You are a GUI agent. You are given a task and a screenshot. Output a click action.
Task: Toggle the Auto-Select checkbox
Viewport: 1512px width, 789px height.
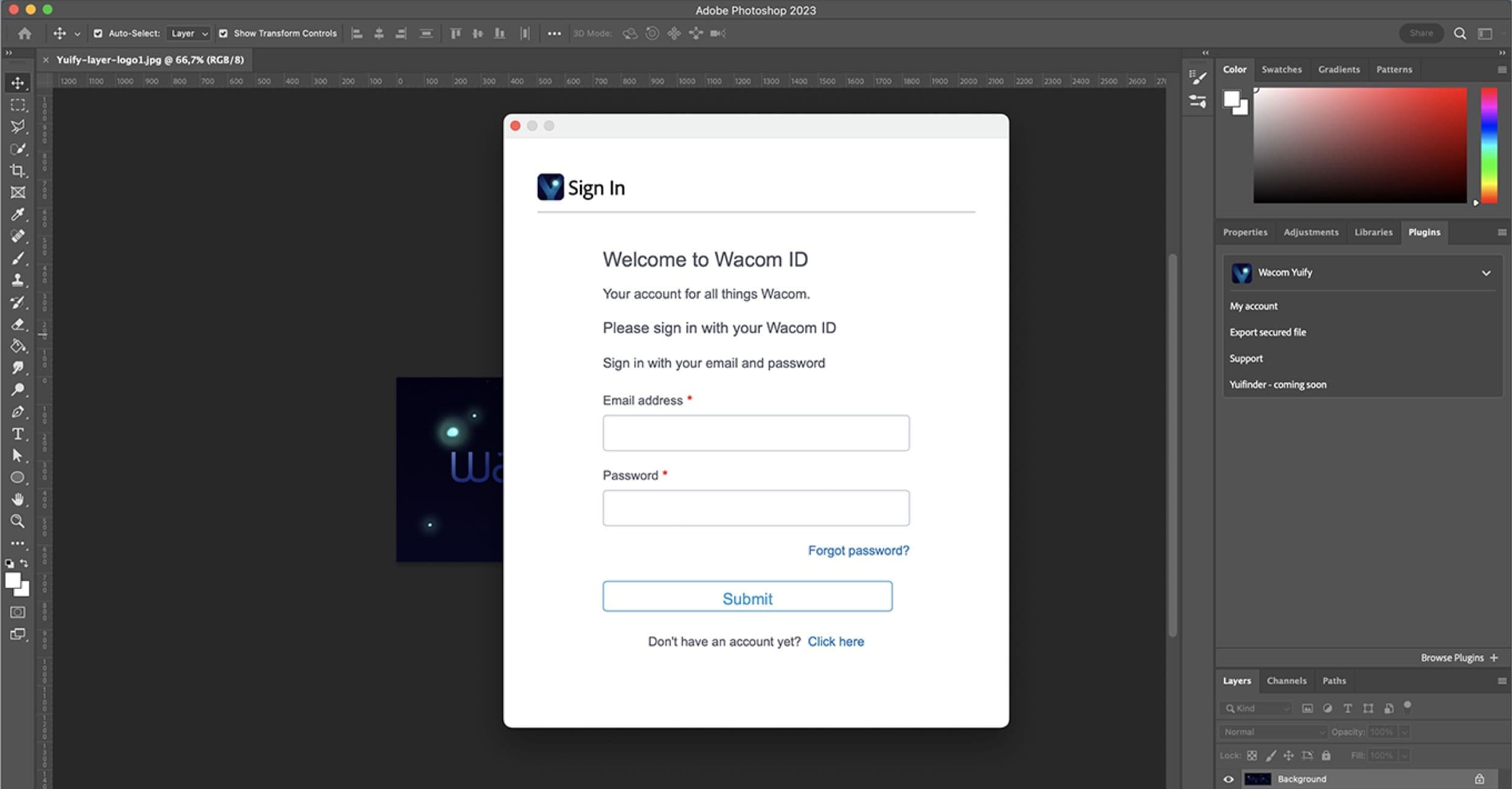coord(98,33)
